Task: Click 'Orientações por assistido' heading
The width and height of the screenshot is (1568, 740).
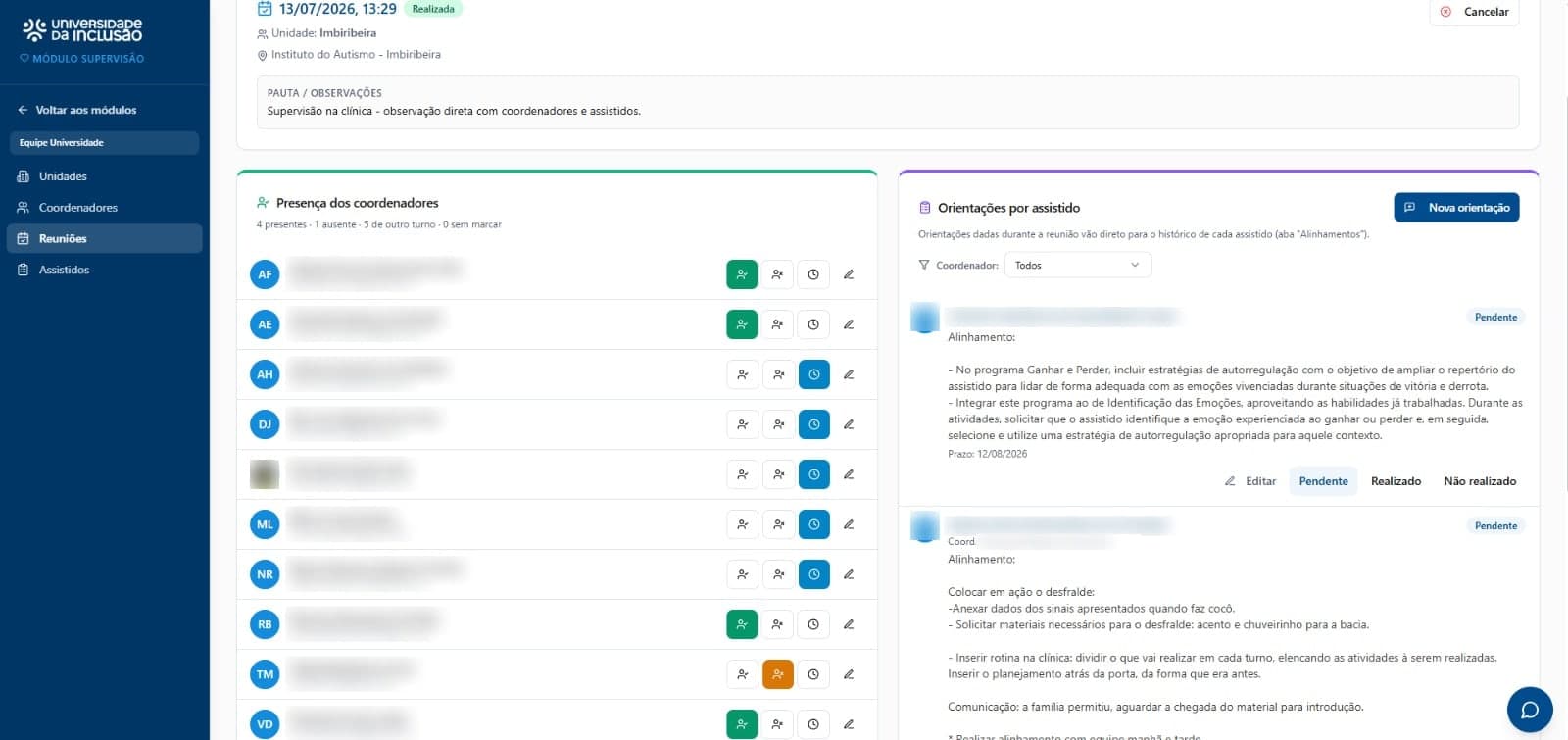Action: [1008, 208]
